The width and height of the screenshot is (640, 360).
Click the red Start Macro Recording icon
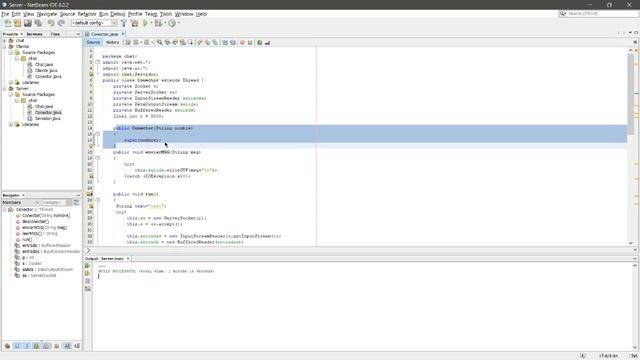pos(242,42)
